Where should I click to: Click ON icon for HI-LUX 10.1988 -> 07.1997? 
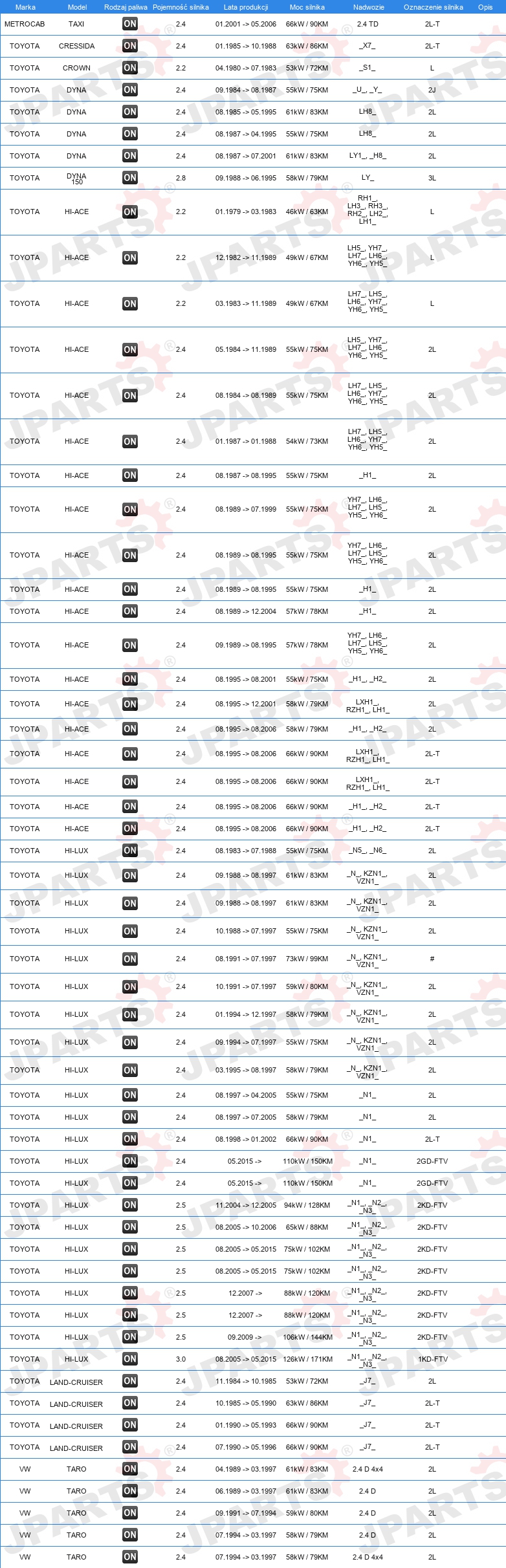coord(129,931)
